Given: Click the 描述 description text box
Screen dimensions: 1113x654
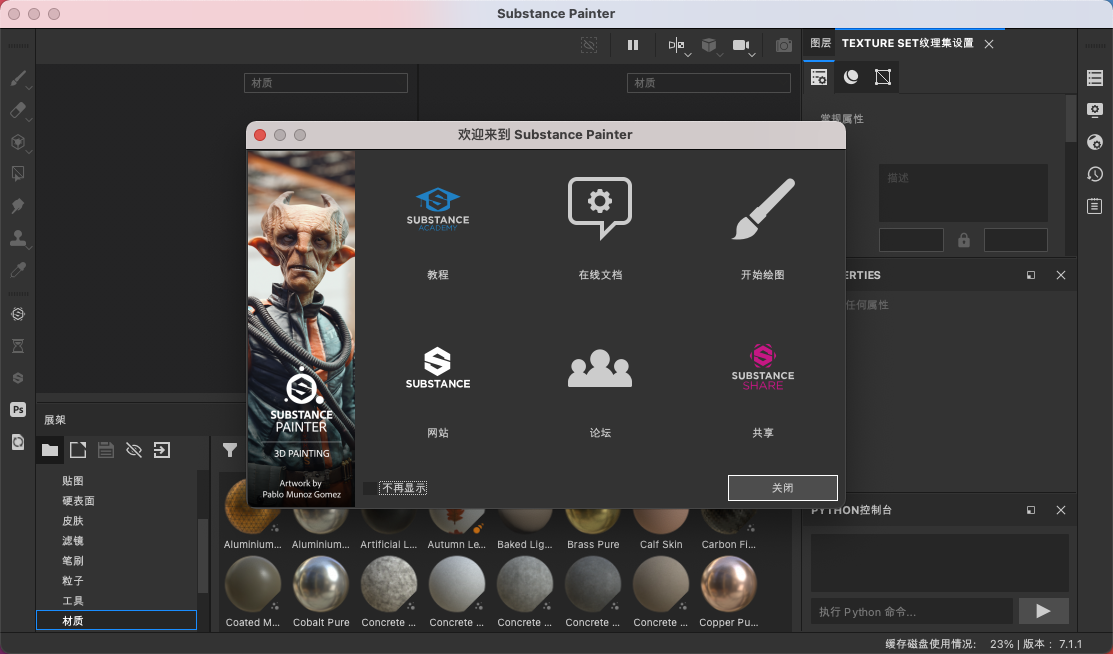Looking at the screenshot, I should (x=963, y=192).
